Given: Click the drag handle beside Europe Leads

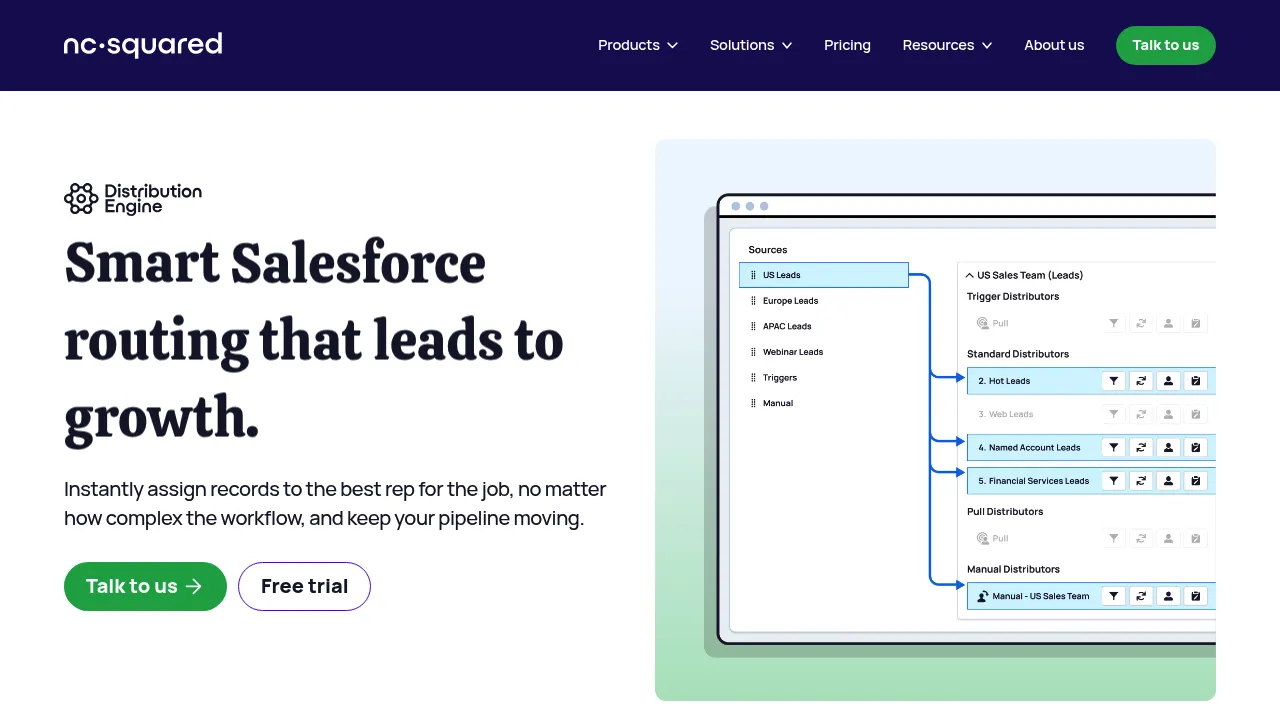Looking at the screenshot, I should click(x=753, y=301).
